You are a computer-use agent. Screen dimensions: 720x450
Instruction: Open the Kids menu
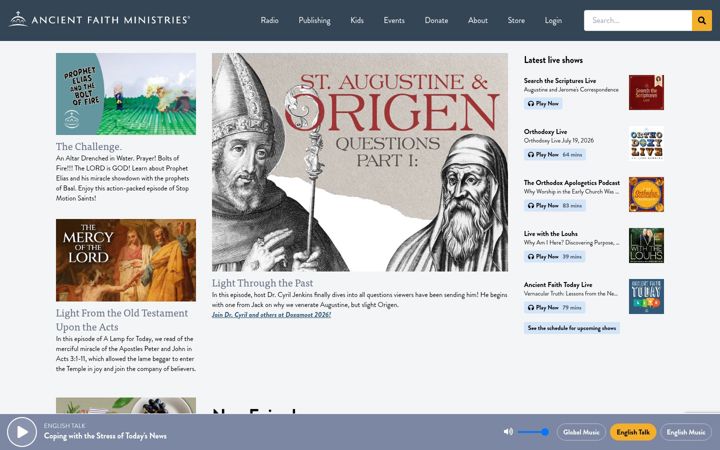pyautogui.click(x=357, y=20)
